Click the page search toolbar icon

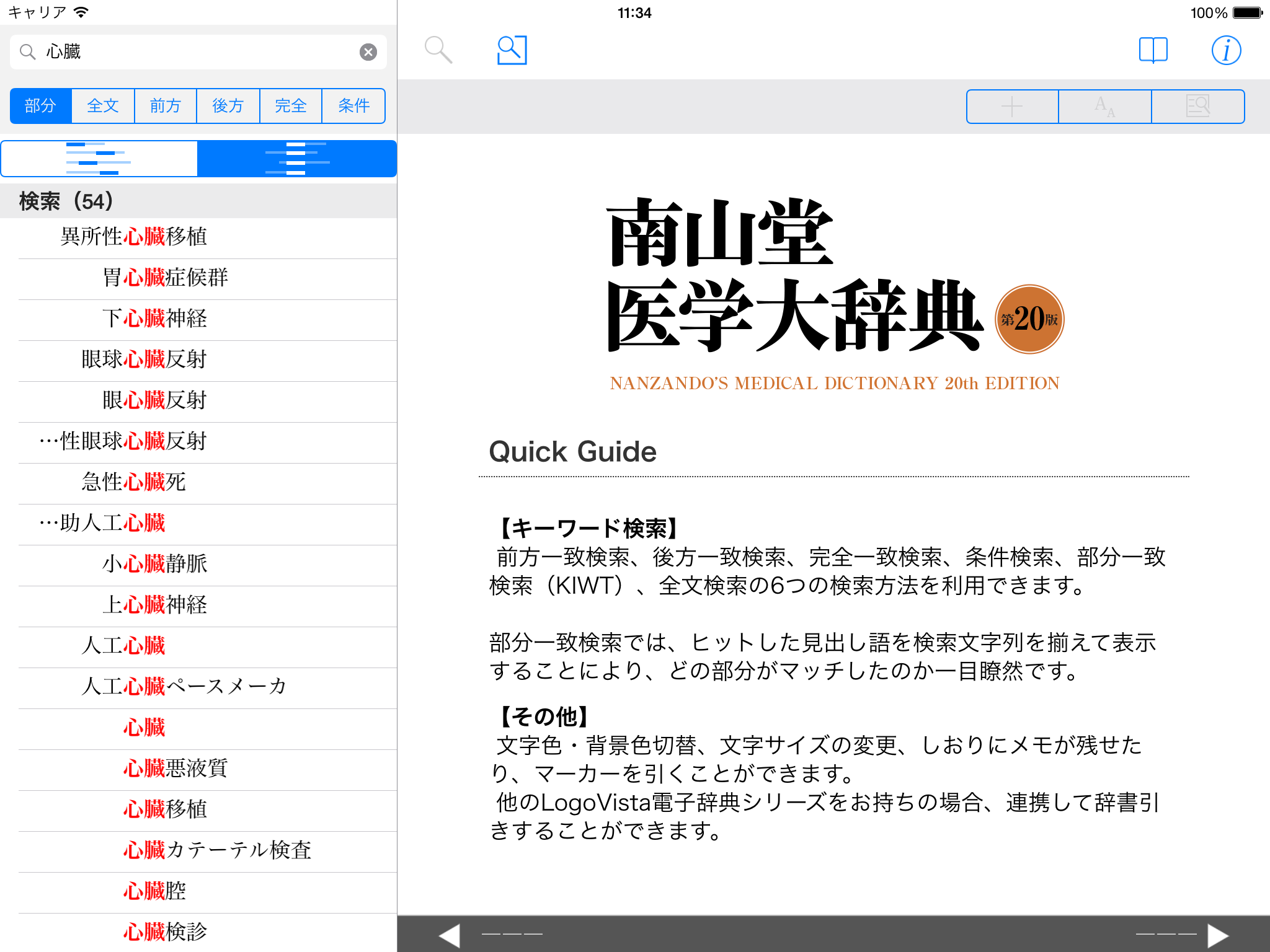tap(1197, 107)
